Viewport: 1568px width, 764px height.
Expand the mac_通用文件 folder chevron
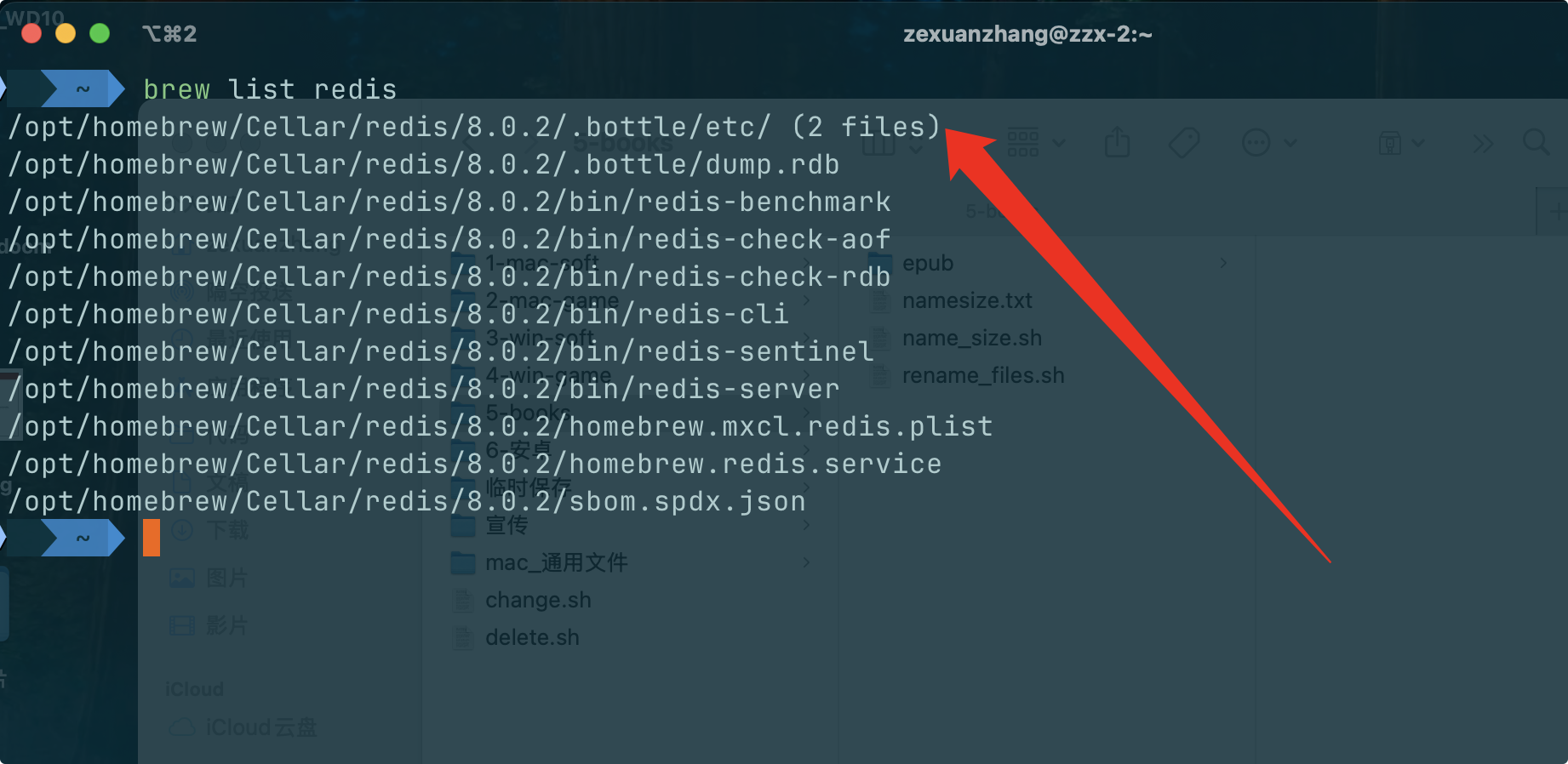point(805,562)
